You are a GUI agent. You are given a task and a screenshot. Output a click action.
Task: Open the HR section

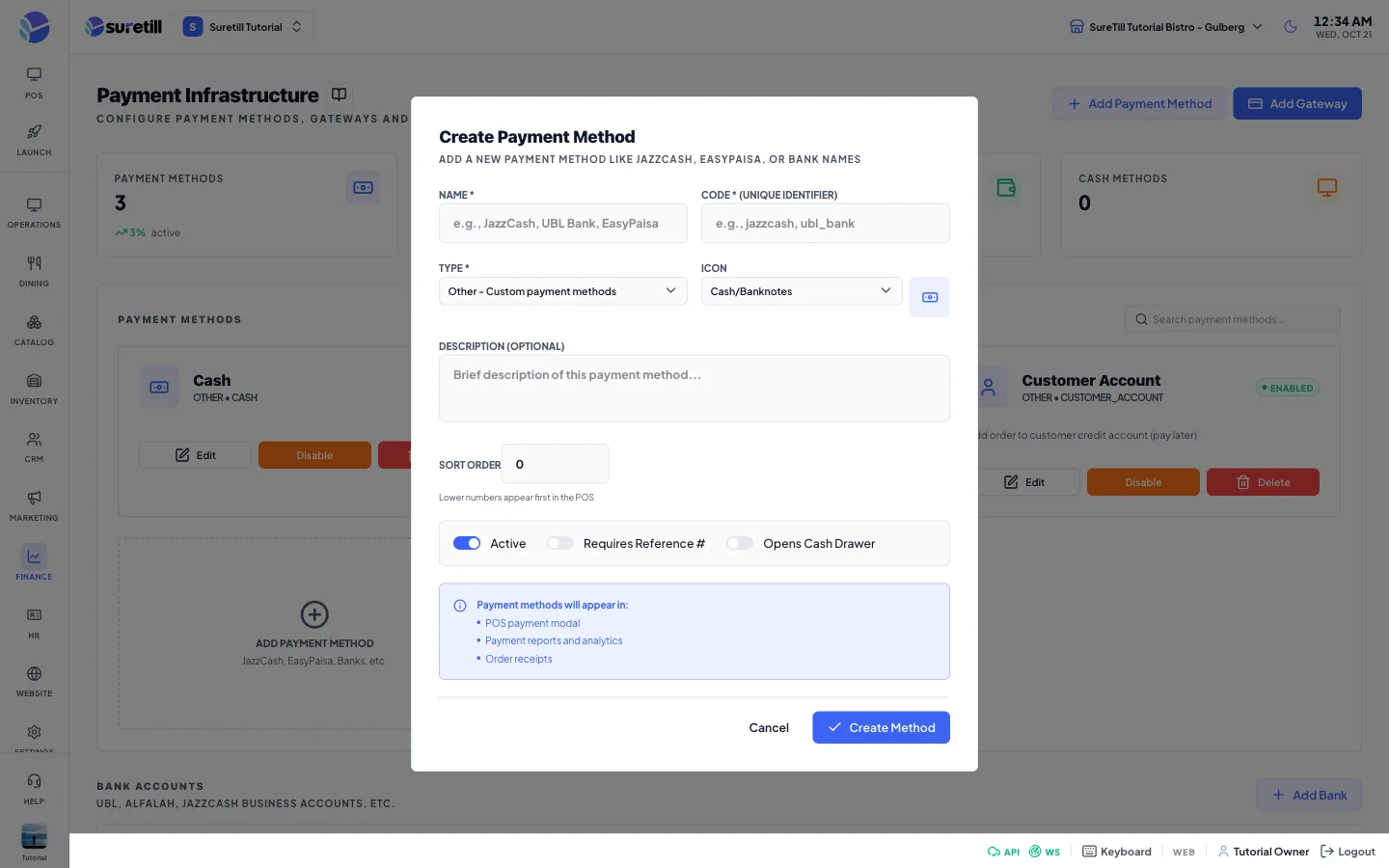coord(34,624)
